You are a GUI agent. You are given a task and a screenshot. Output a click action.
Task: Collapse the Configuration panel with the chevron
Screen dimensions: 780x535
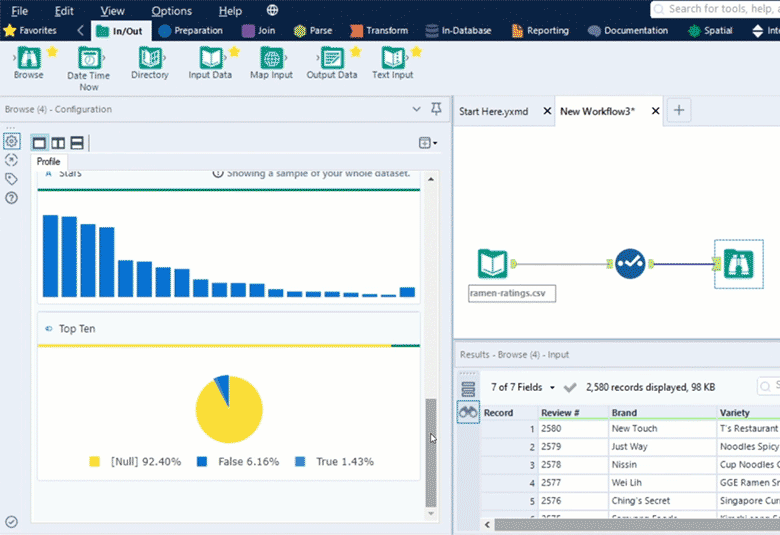pos(417,109)
